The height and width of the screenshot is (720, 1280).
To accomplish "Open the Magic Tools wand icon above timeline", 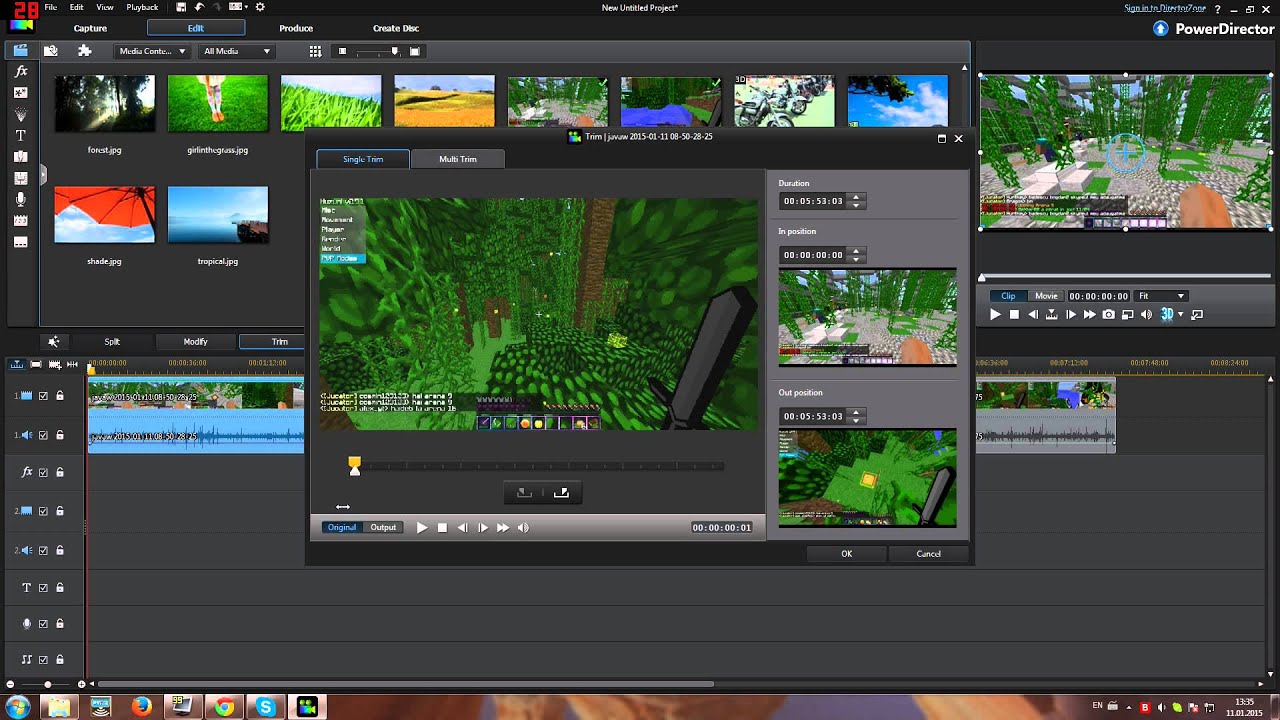I will coord(54,342).
